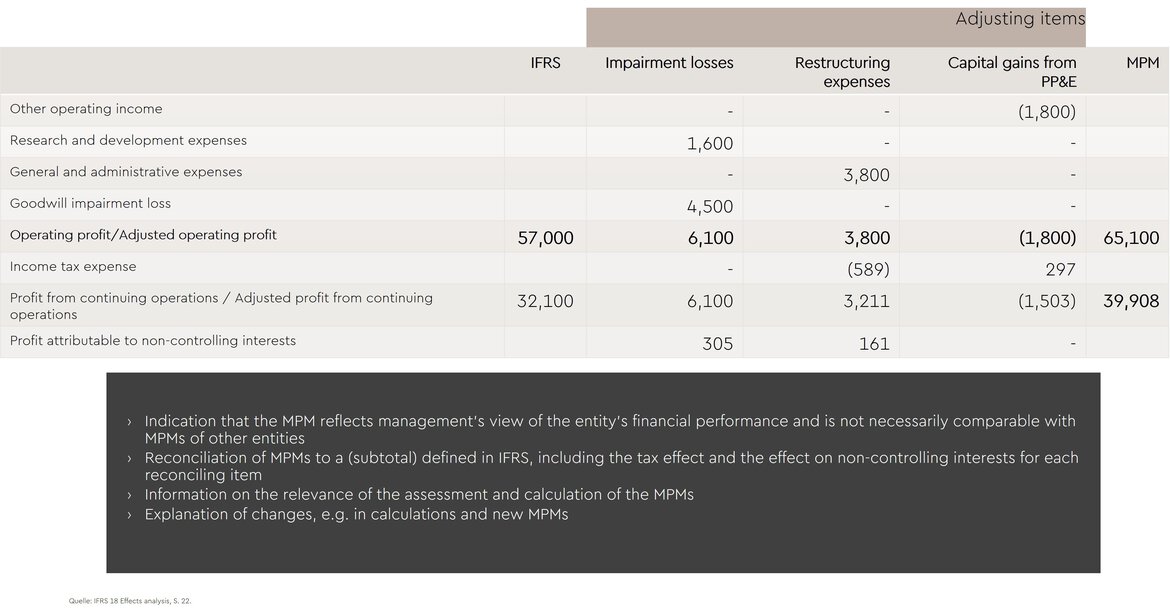Select the 'Research and development expenses' row label
This screenshot has height=609, width=1170.
coord(128,141)
